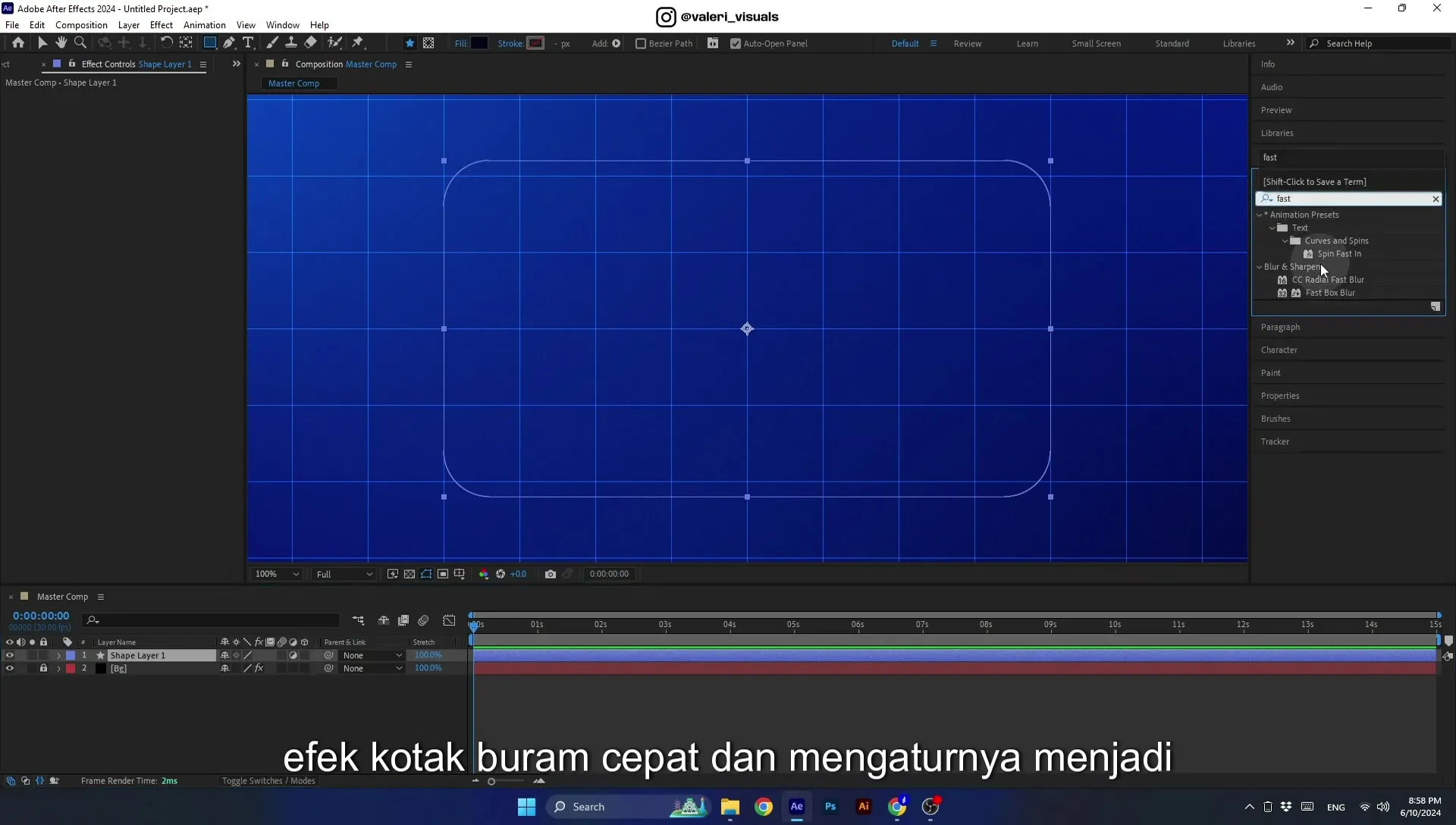1456x825 pixels.
Task: Open File Explorer from taskbar
Action: [x=730, y=807]
